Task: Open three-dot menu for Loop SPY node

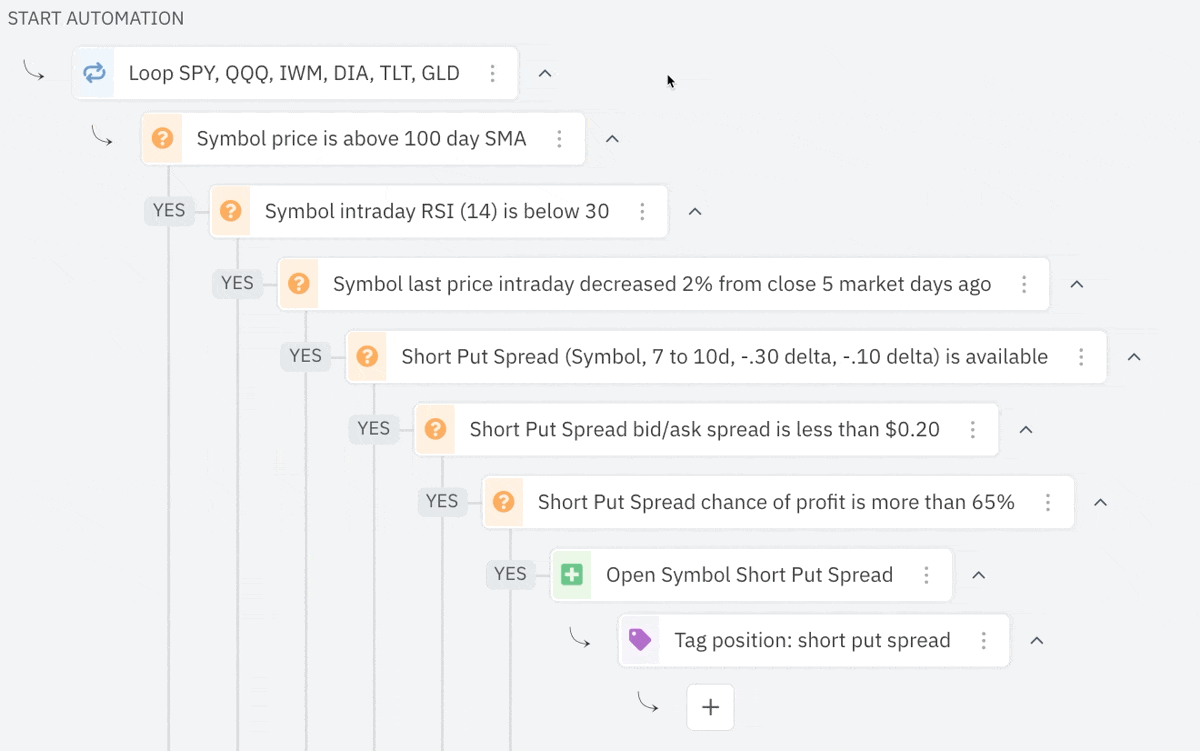Action: click(492, 73)
